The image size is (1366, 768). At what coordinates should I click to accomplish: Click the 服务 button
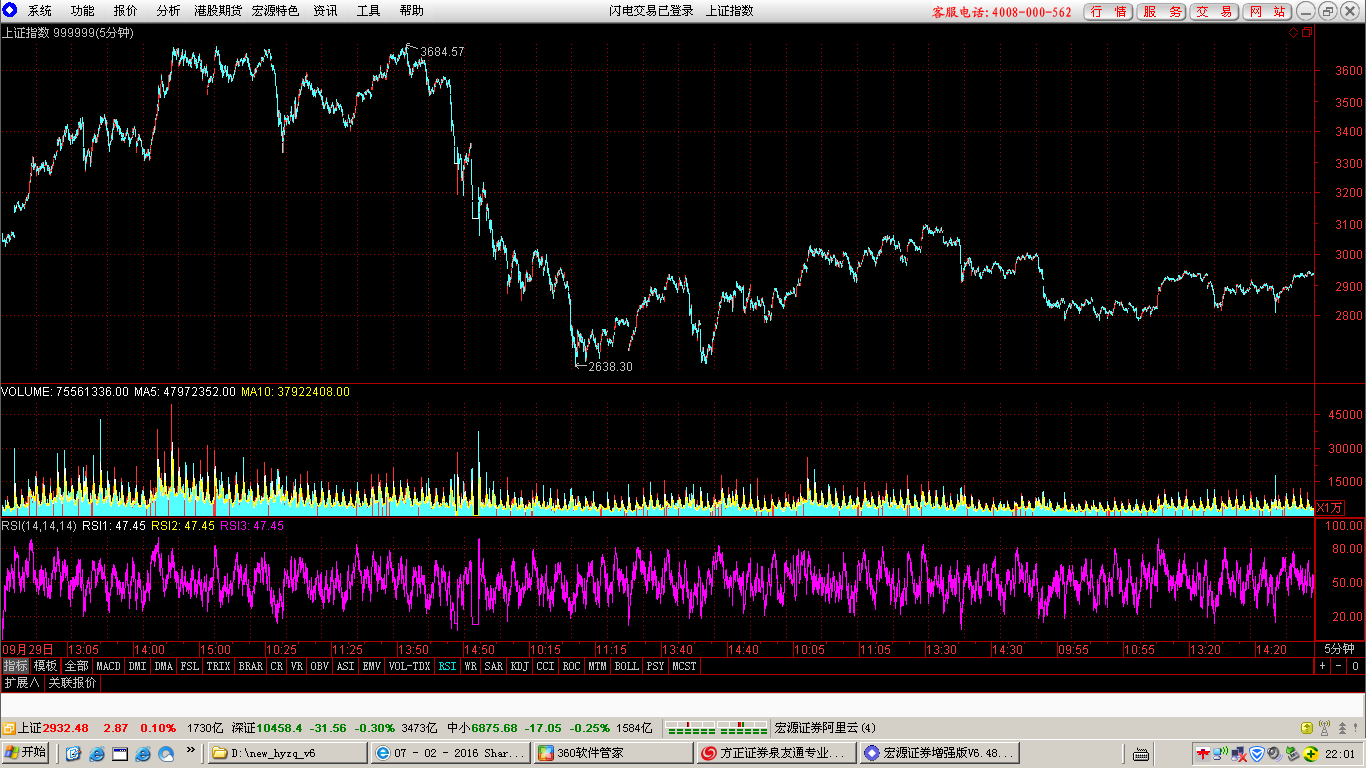(1162, 12)
